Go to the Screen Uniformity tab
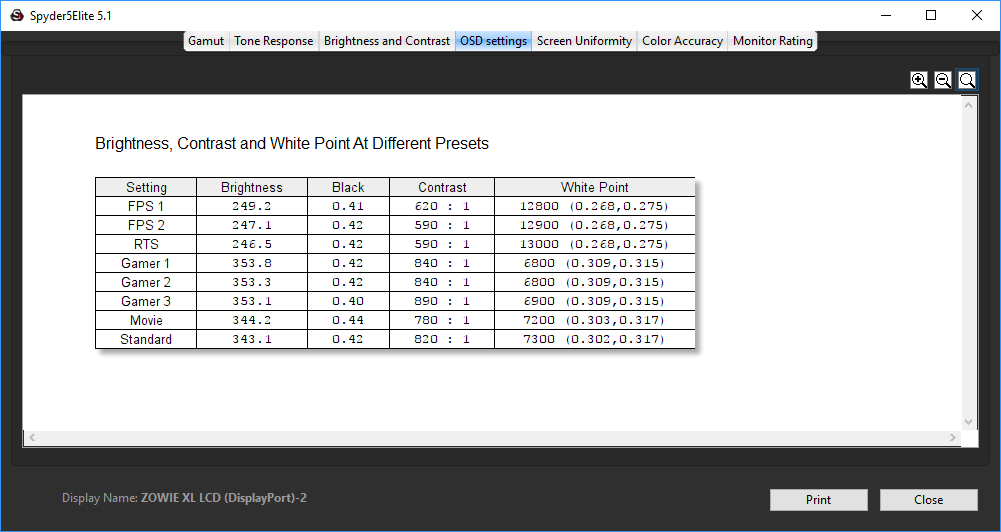The image size is (1001, 532). (x=584, y=41)
